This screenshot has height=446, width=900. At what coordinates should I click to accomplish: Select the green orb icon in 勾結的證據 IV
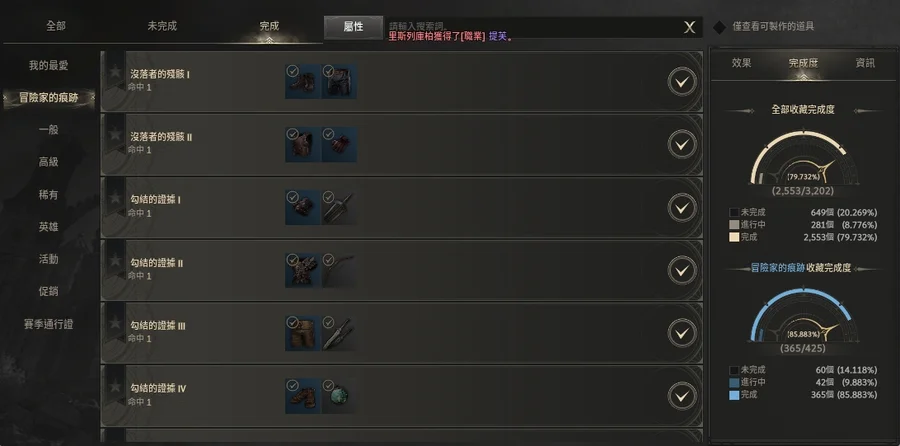[339, 396]
